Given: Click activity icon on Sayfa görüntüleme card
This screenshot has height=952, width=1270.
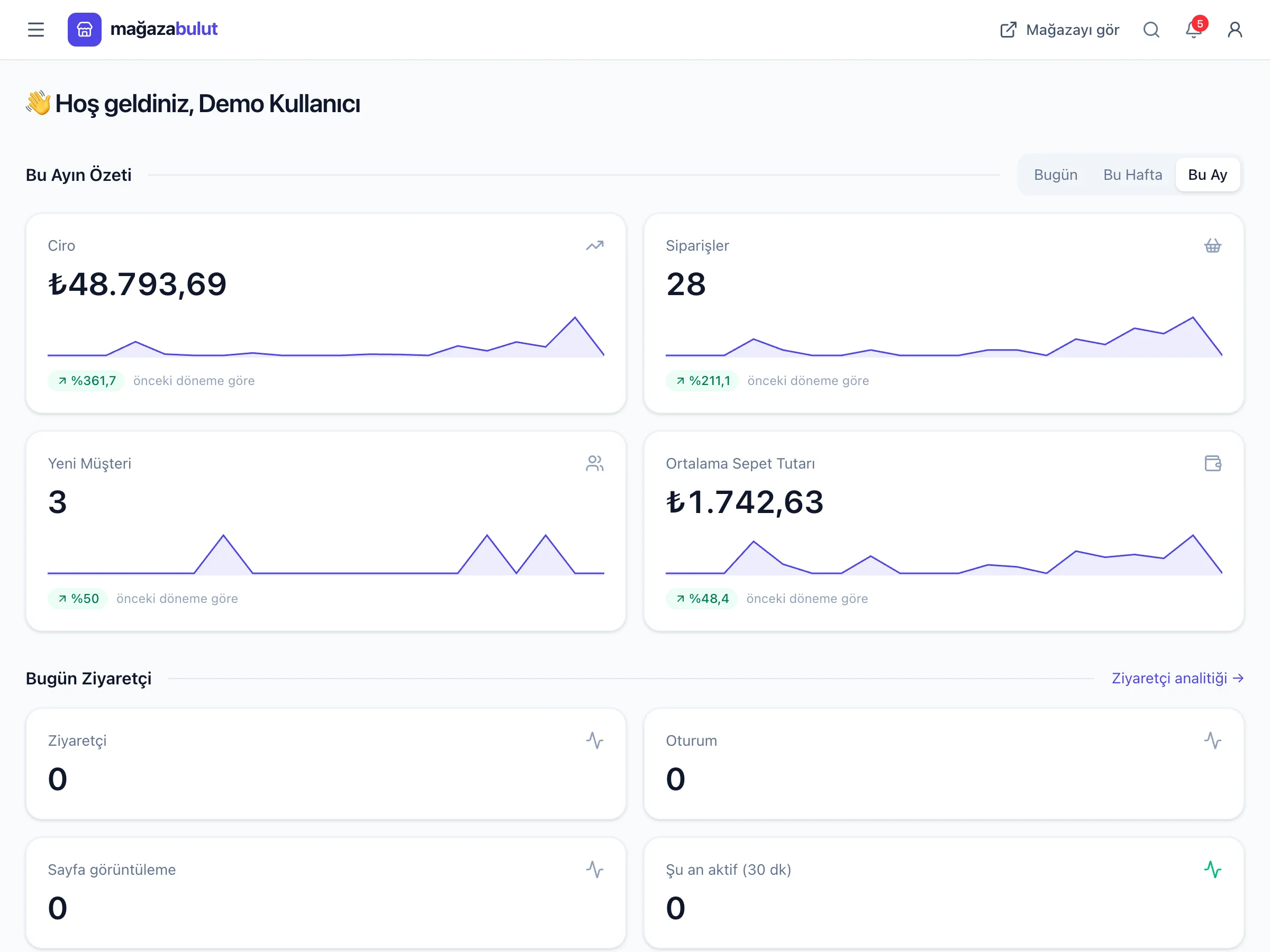Looking at the screenshot, I should click(595, 869).
